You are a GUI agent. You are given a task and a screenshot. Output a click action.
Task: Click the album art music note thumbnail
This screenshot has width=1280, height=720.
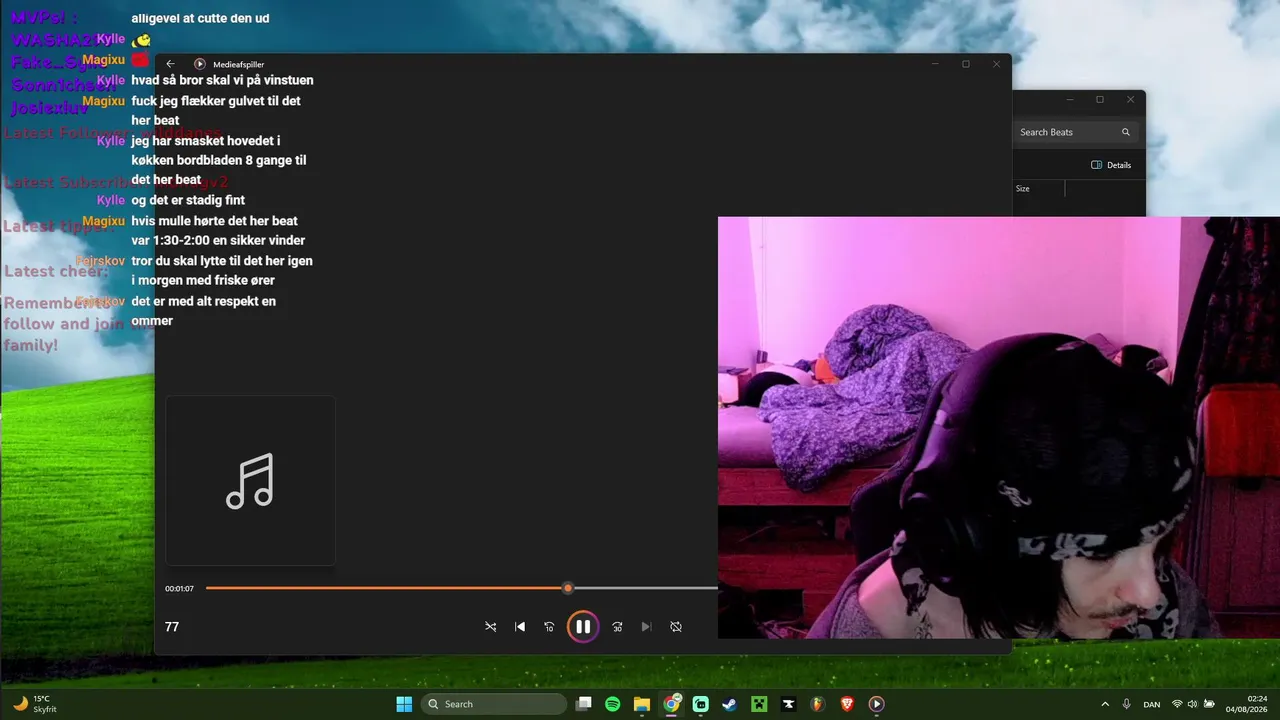tap(250, 481)
